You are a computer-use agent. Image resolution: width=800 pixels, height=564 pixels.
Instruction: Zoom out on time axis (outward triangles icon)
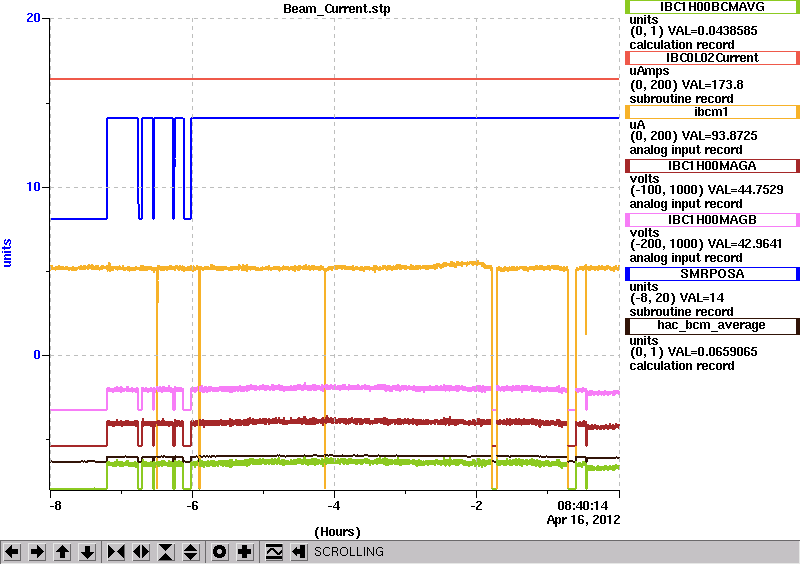[141, 552]
